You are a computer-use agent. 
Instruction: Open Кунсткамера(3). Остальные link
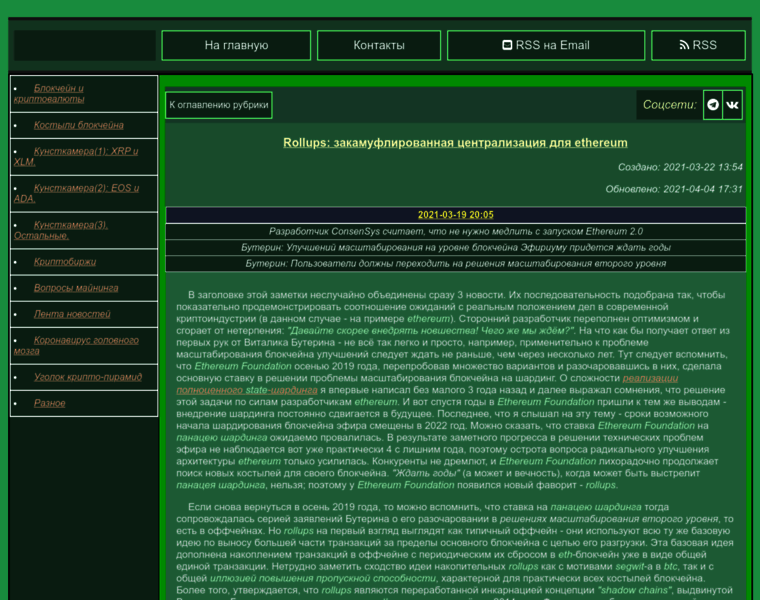pos(61,230)
